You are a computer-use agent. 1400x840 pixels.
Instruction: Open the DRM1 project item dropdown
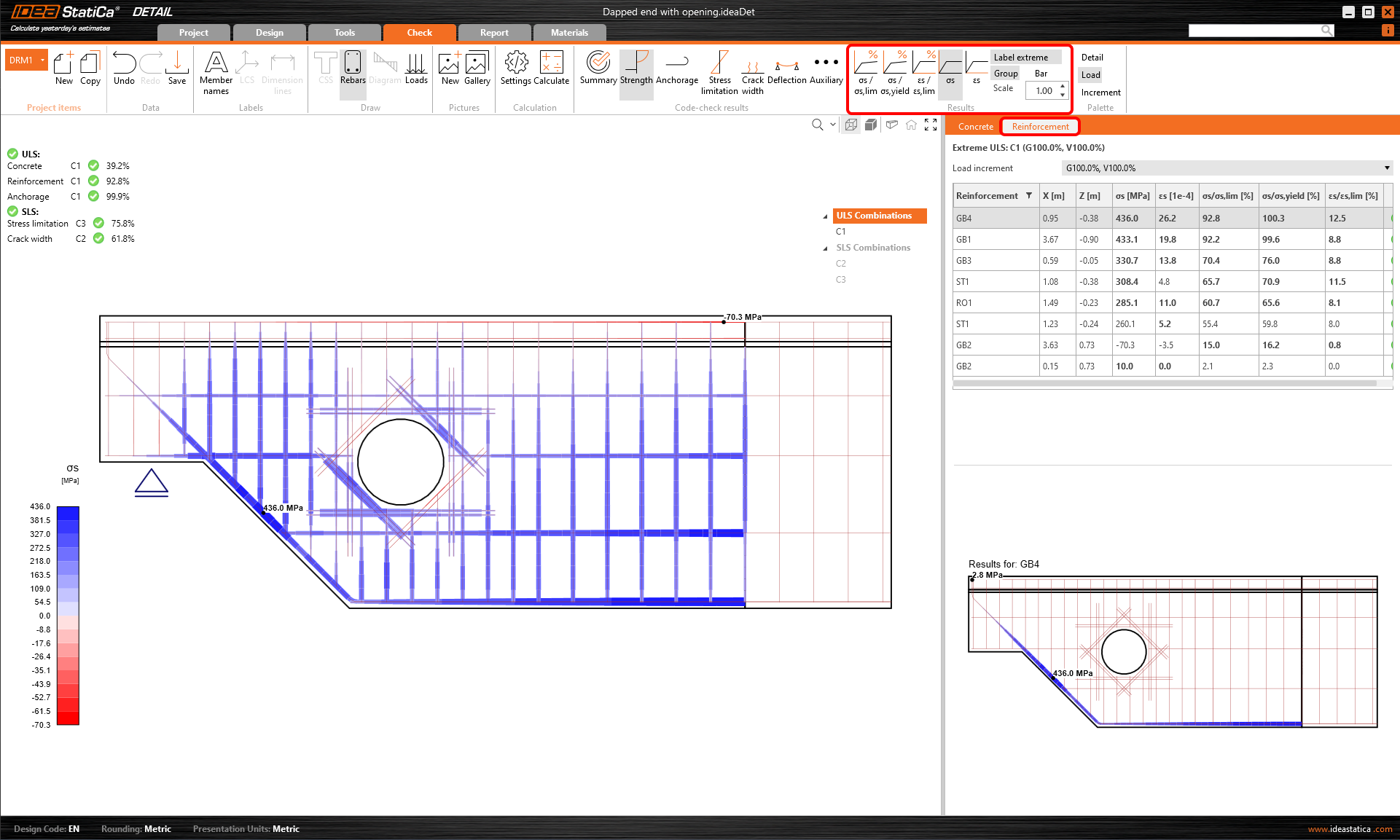(x=43, y=60)
